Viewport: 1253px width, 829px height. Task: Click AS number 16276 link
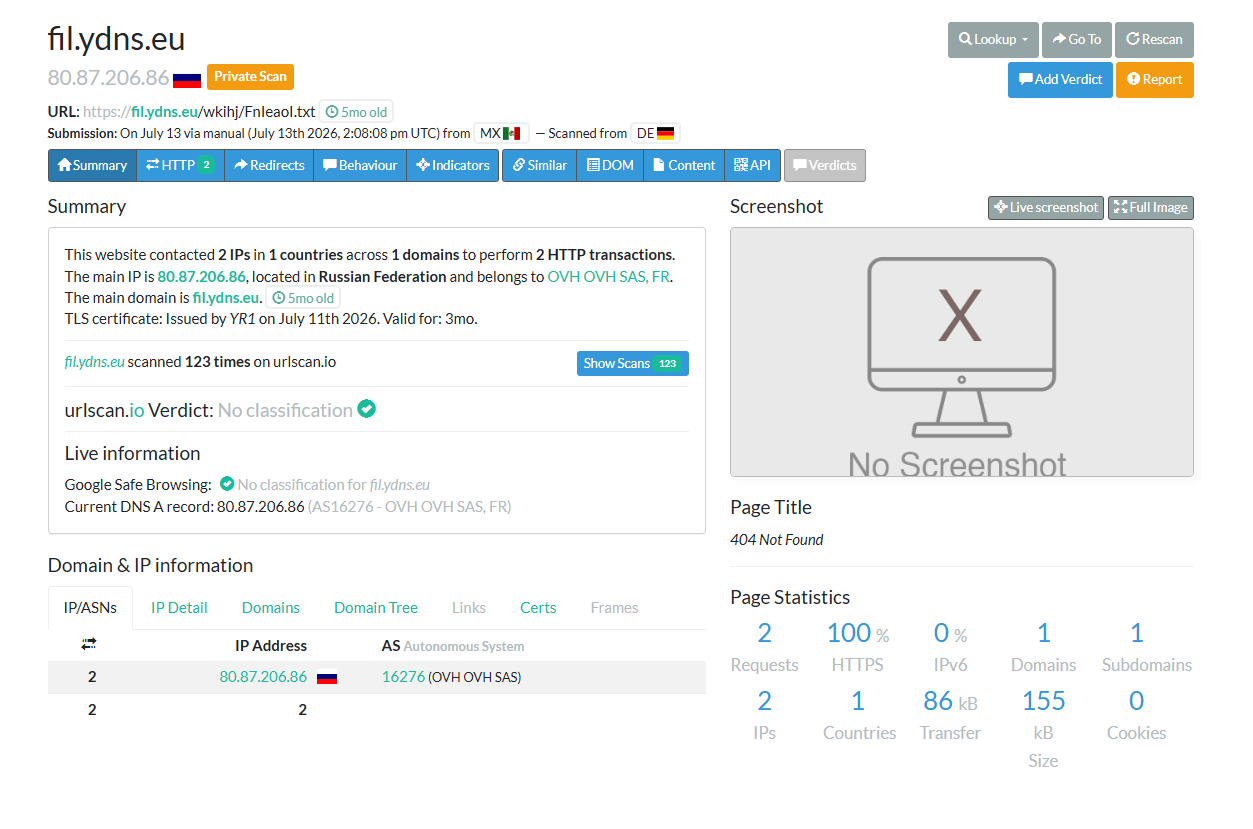coord(403,677)
